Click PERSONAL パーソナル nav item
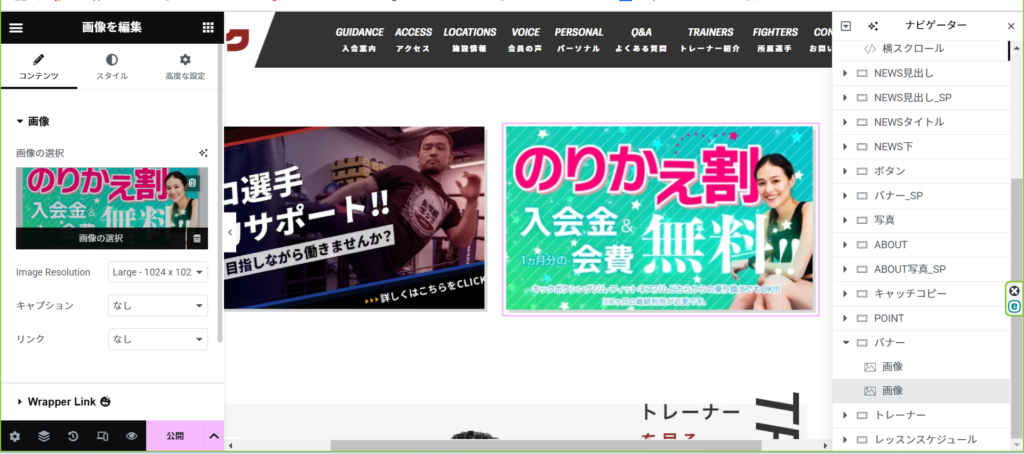 pos(579,39)
